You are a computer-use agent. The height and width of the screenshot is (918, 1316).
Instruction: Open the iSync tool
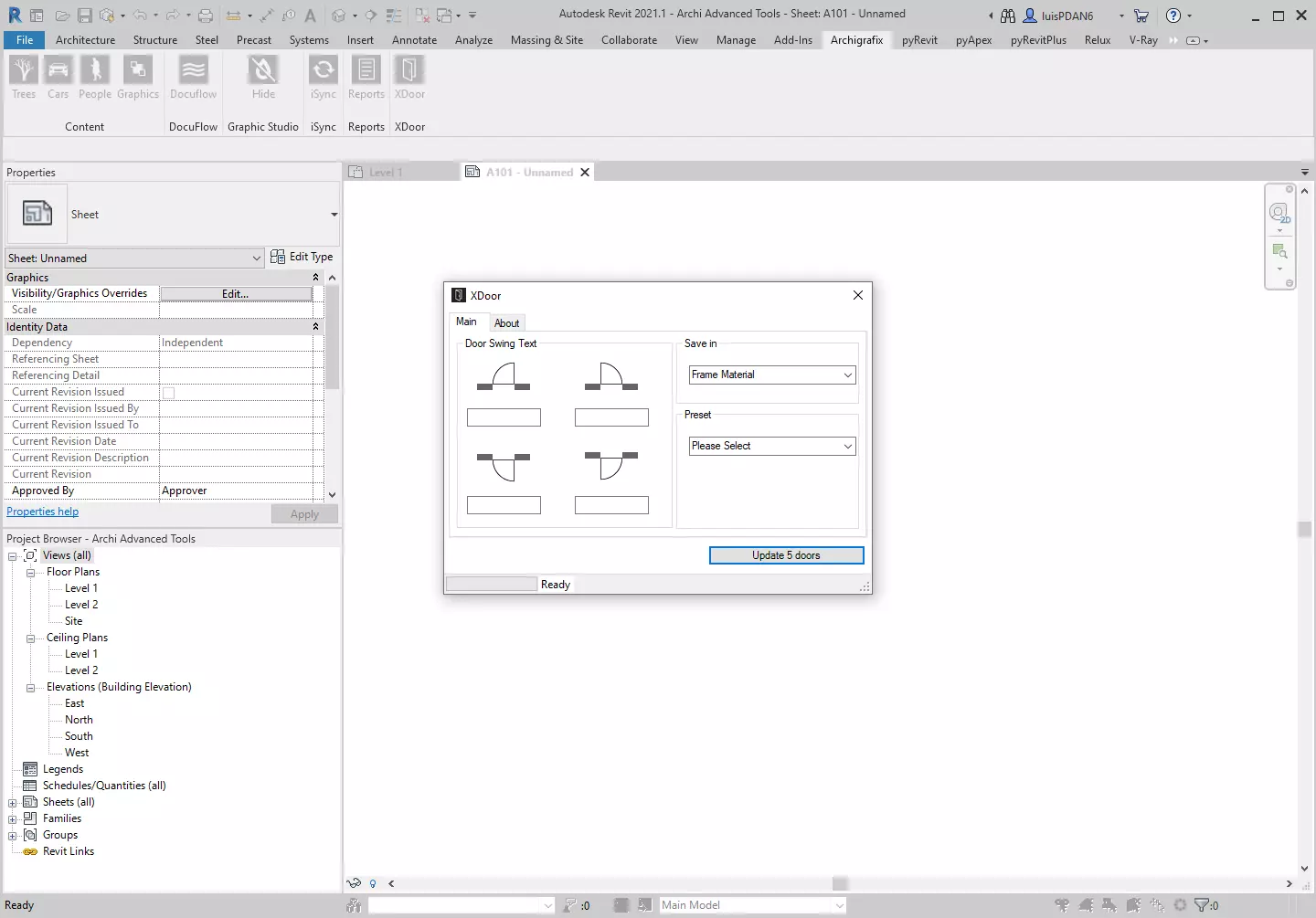tap(323, 79)
